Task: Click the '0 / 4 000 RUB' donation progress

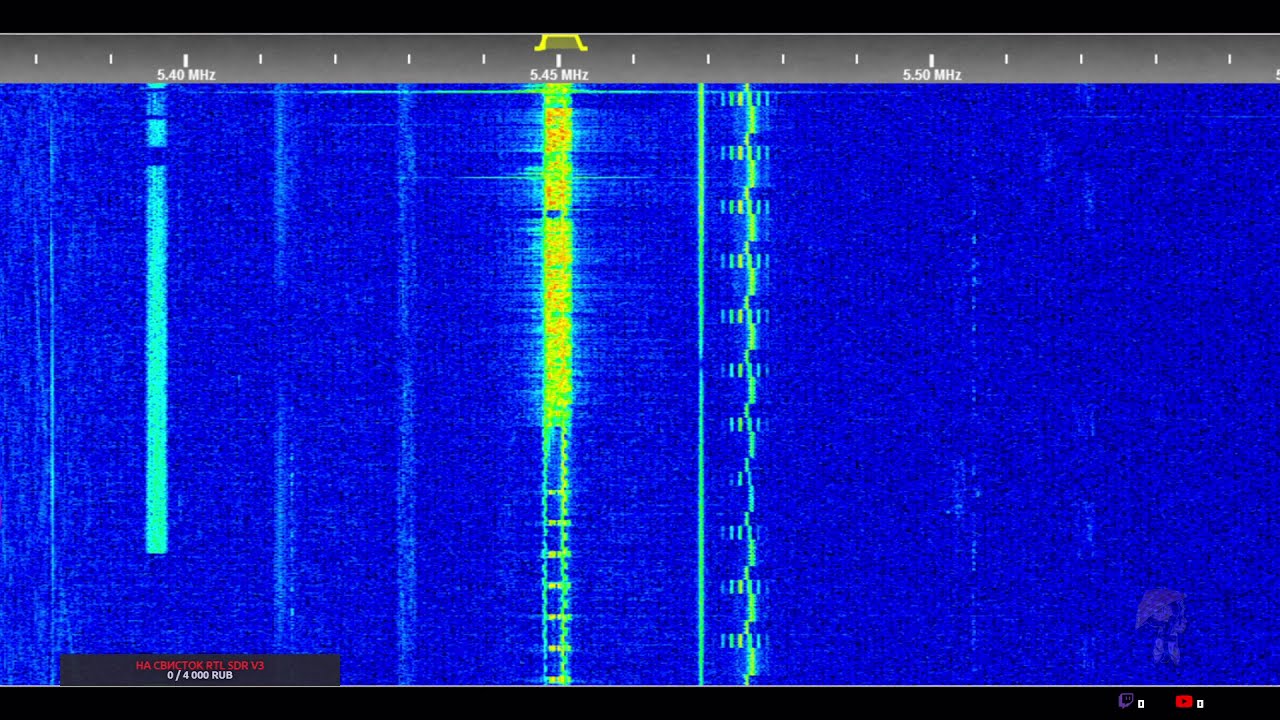Action: point(200,676)
